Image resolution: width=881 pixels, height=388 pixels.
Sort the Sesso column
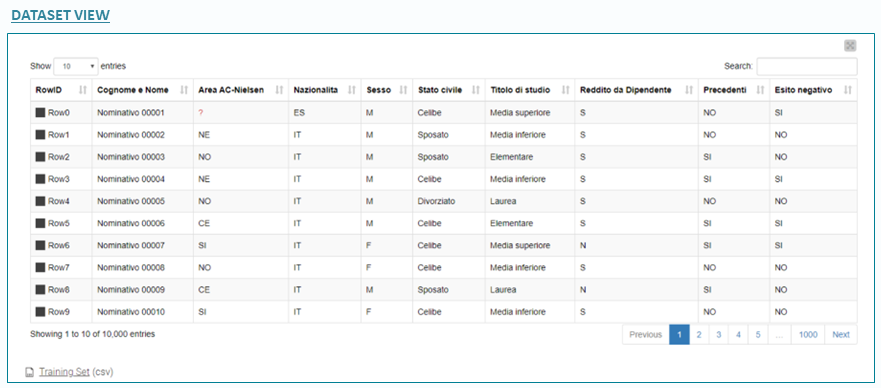403,90
